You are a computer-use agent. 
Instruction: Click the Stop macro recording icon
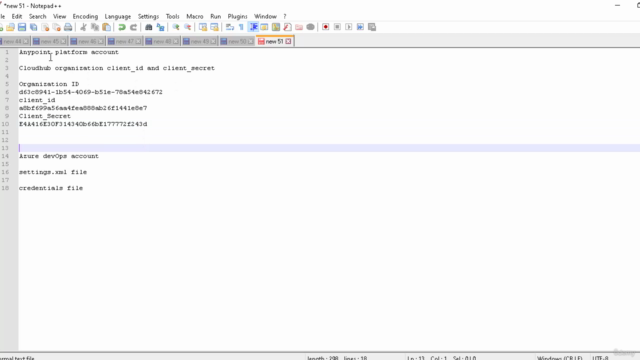tap(337, 27)
